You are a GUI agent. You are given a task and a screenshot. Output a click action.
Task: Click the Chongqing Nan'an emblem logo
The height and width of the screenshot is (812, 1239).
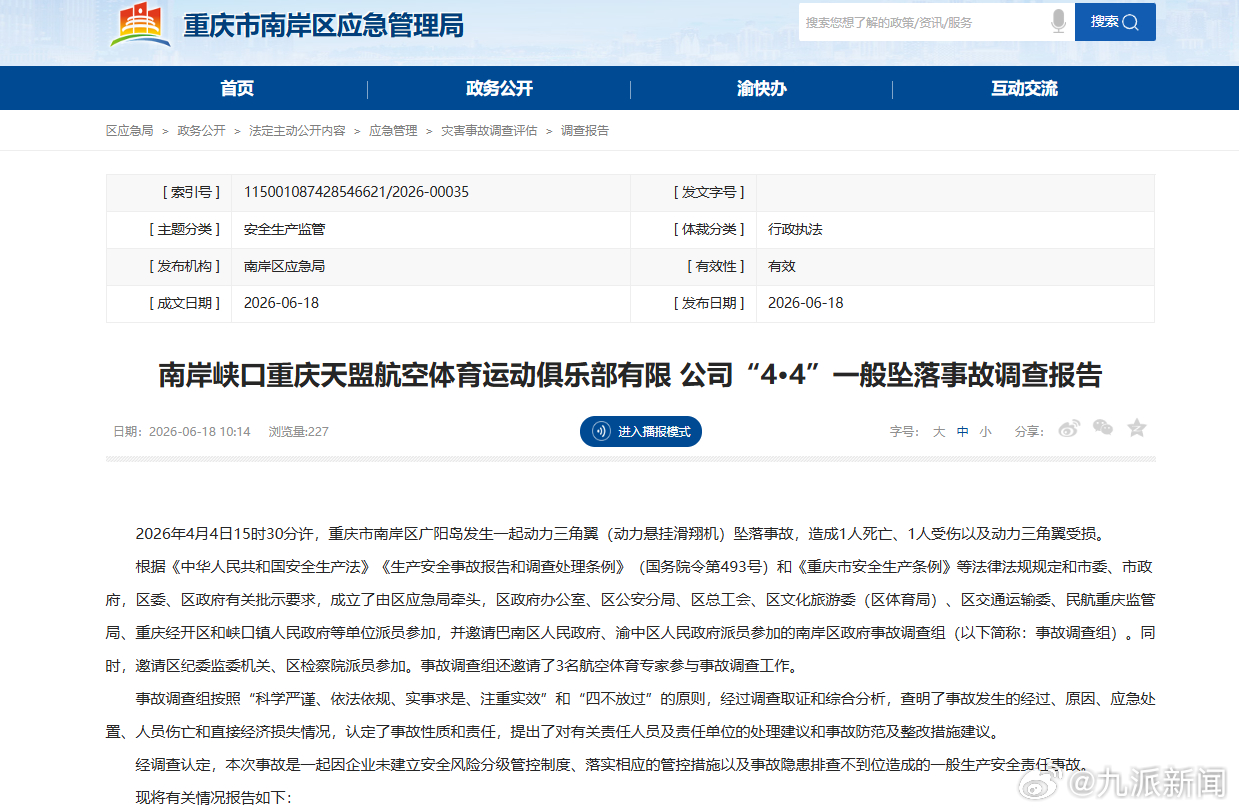[140, 27]
